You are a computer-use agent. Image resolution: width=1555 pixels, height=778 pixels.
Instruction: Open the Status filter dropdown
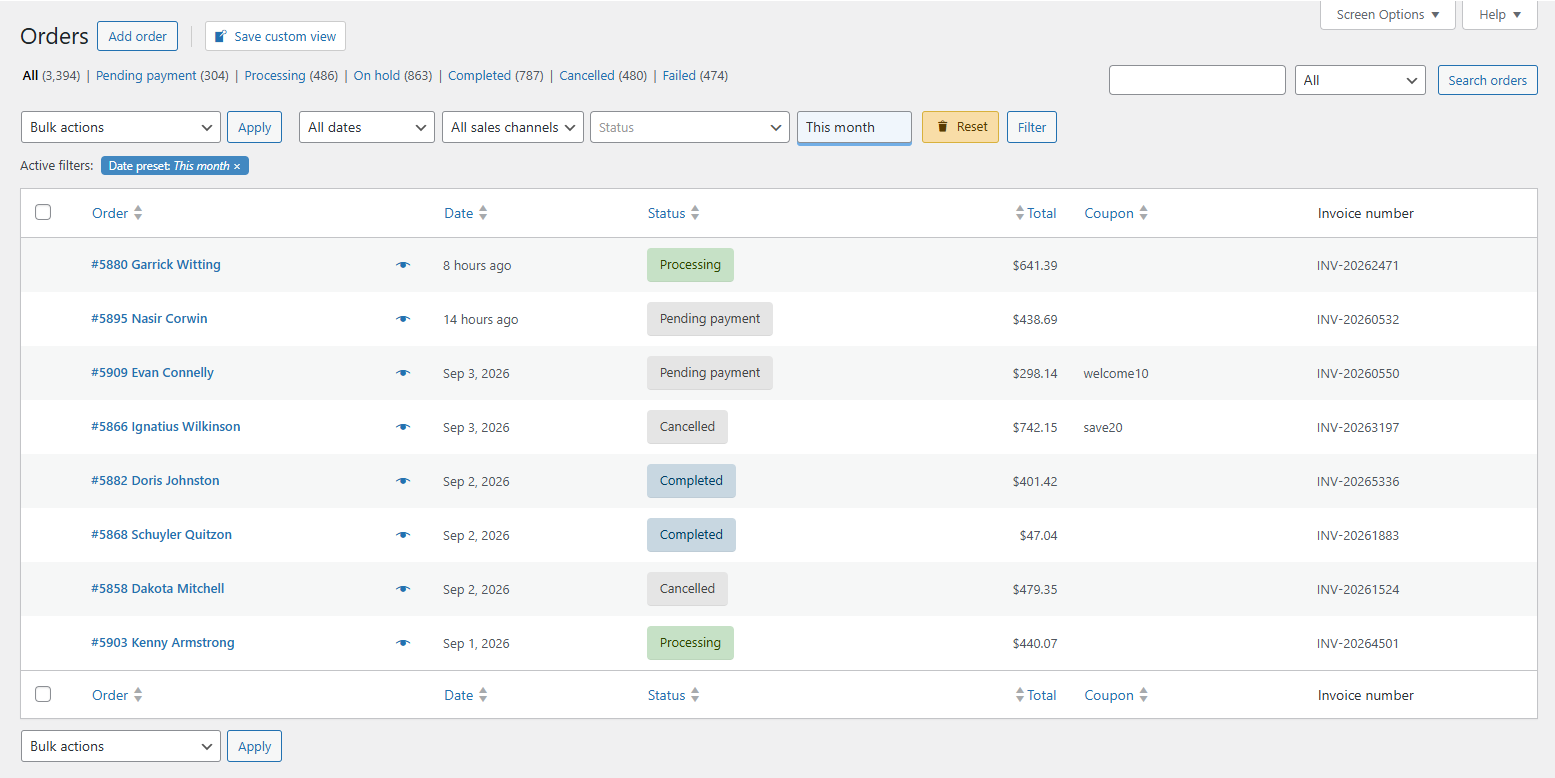click(x=690, y=127)
